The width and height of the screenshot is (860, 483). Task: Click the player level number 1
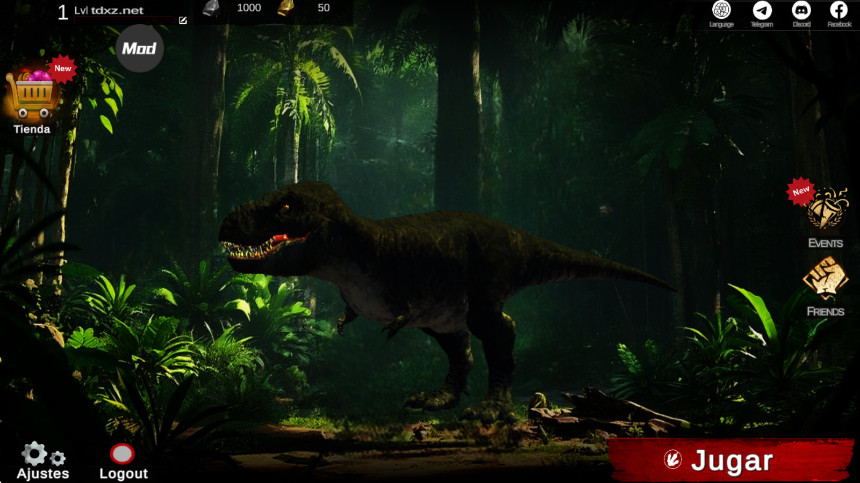pos(63,12)
